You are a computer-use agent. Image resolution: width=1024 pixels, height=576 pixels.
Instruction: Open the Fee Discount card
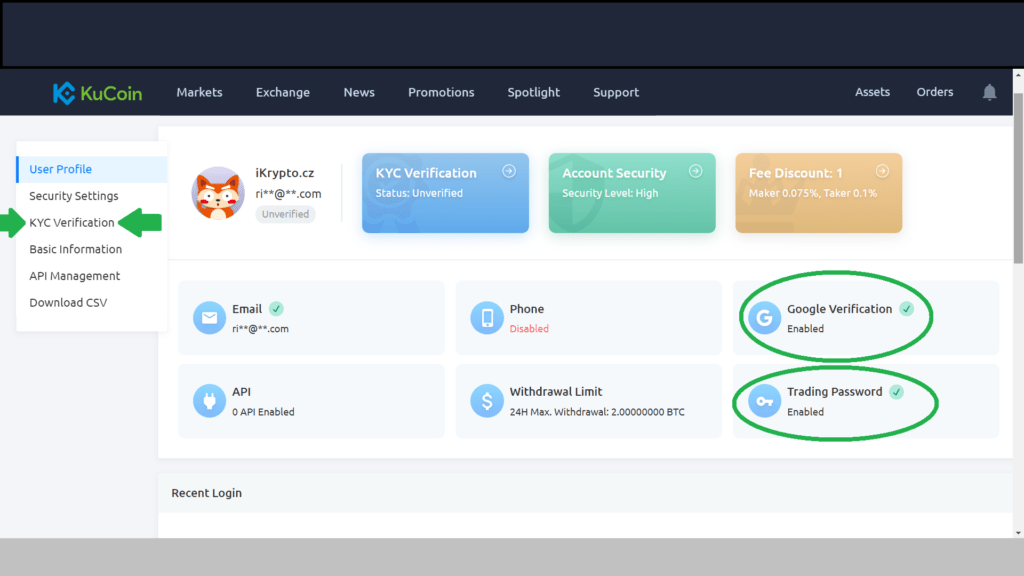819,193
